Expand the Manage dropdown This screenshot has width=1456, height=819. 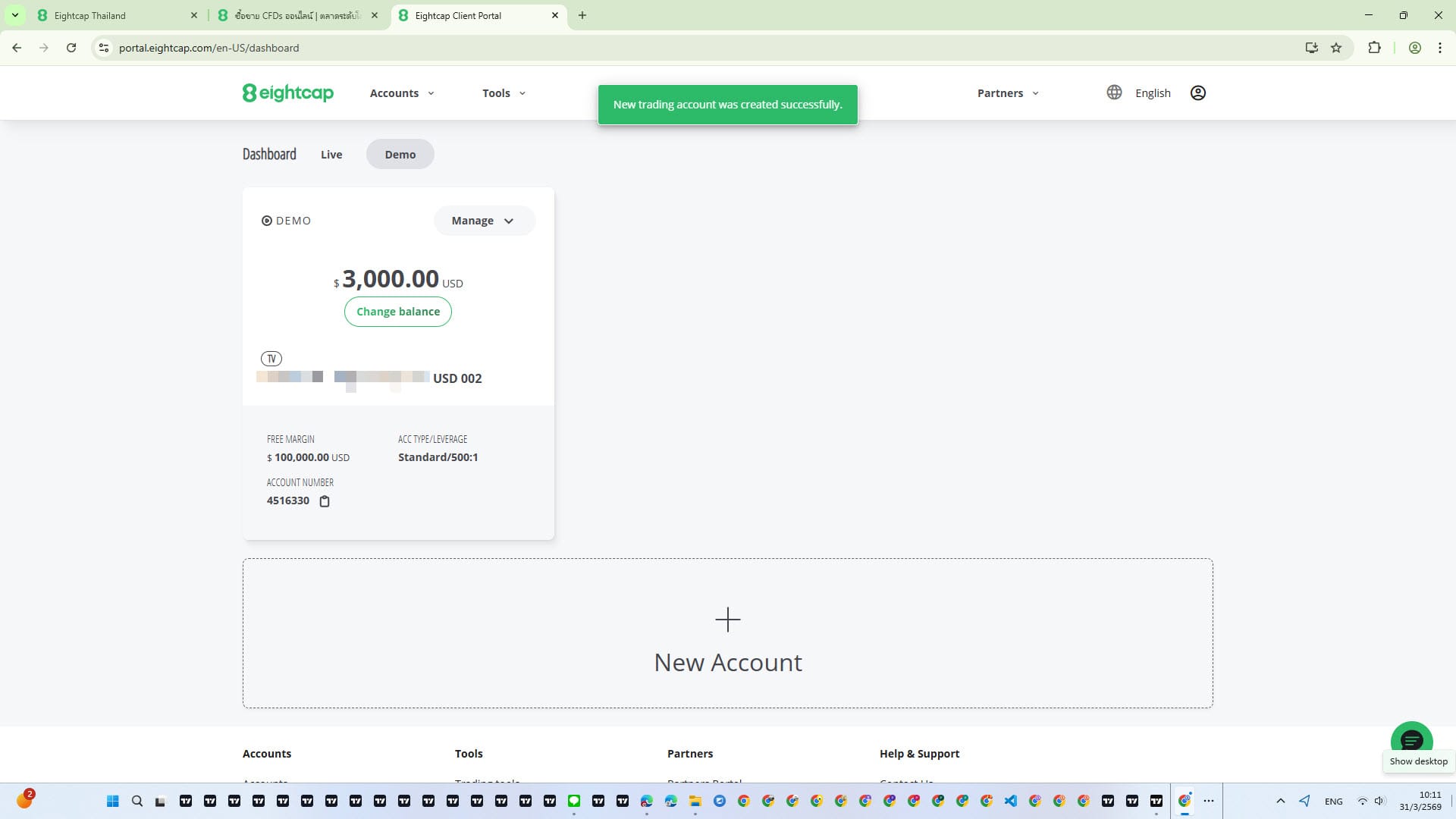[484, 221]
